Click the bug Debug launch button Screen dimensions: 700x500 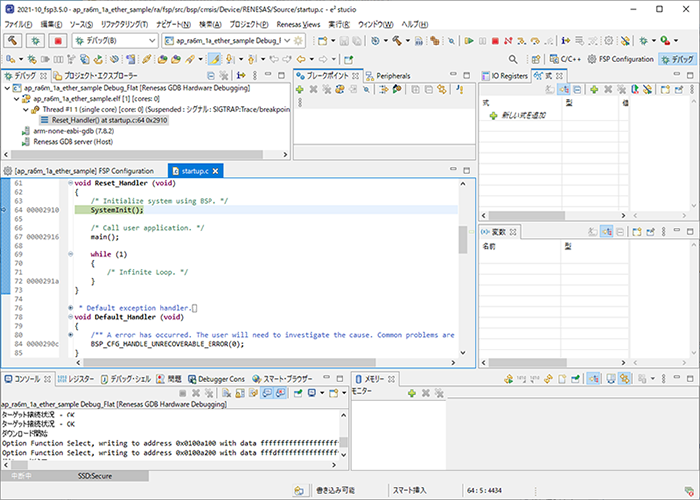35,41
